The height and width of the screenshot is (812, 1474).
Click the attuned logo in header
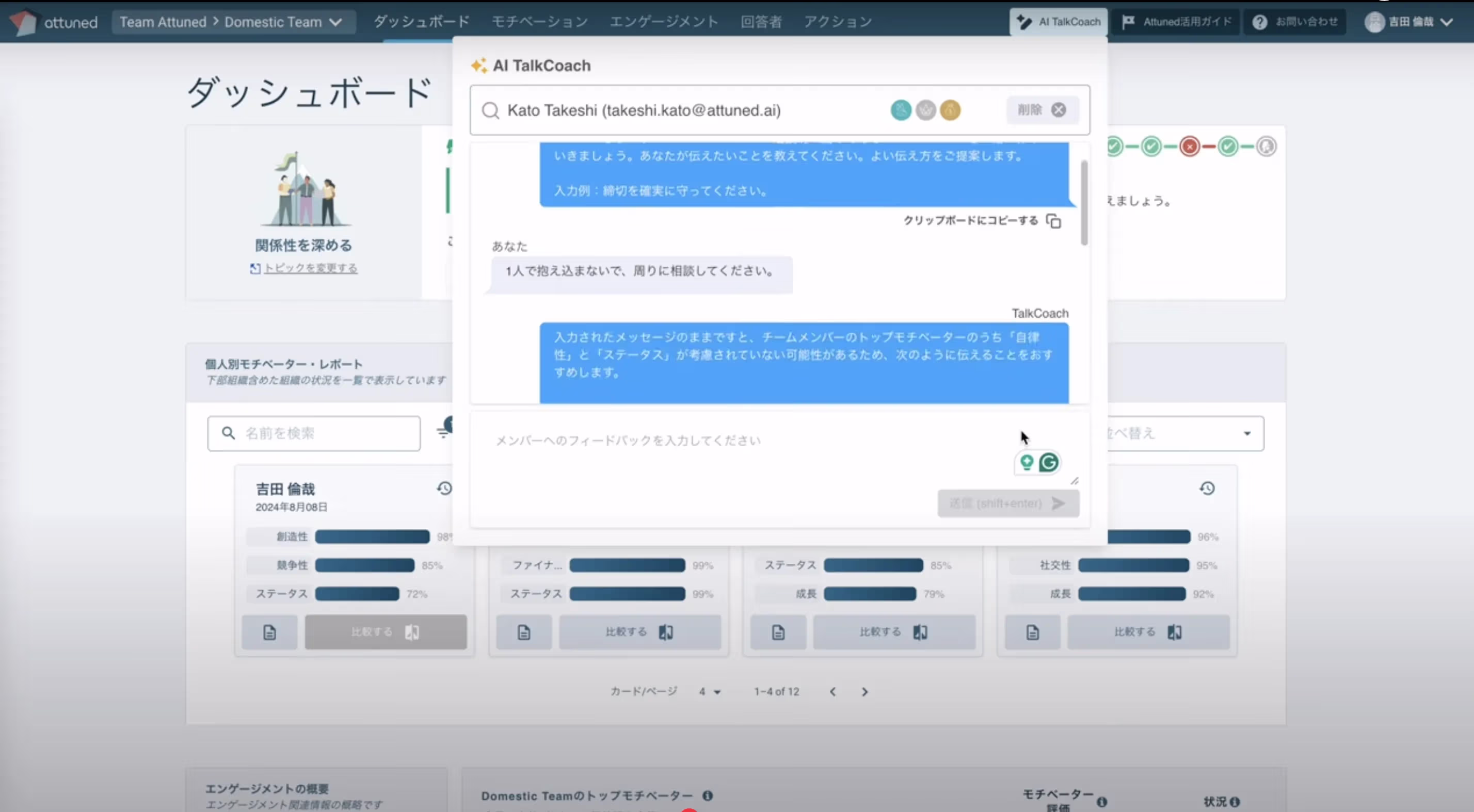[x=53, y=22]
